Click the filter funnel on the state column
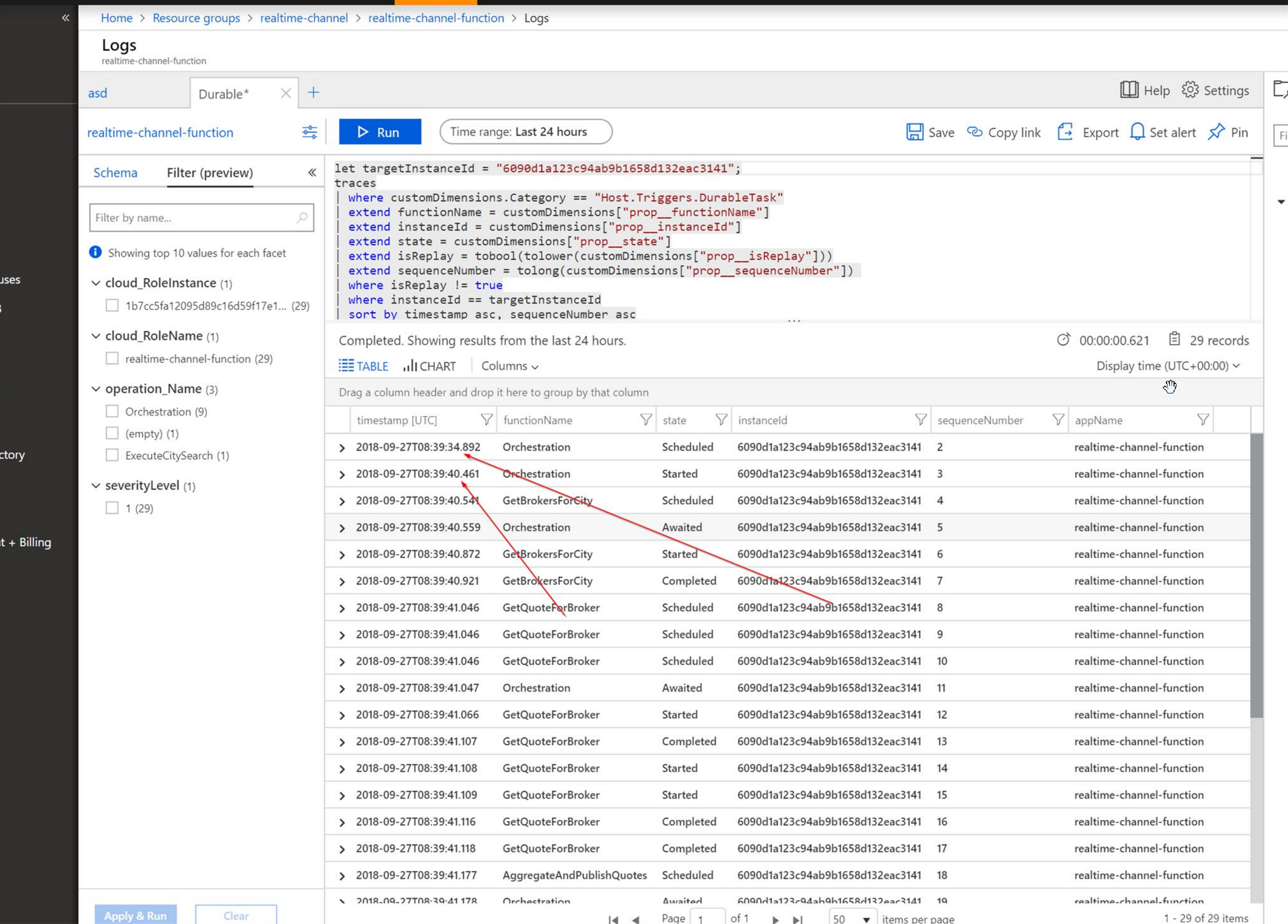This screenshot has width=1288, height=924. point(721,420)
